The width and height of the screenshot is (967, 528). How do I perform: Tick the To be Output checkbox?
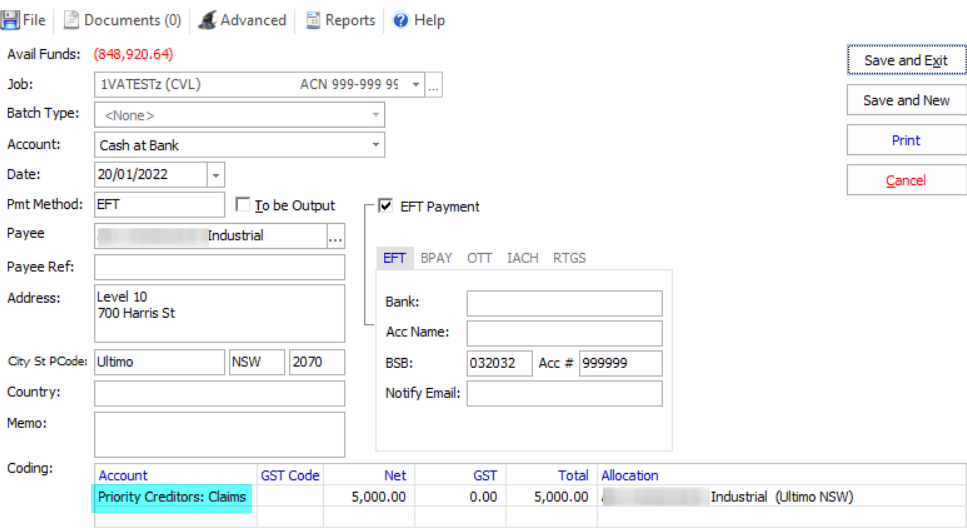(x=242, y=206)
